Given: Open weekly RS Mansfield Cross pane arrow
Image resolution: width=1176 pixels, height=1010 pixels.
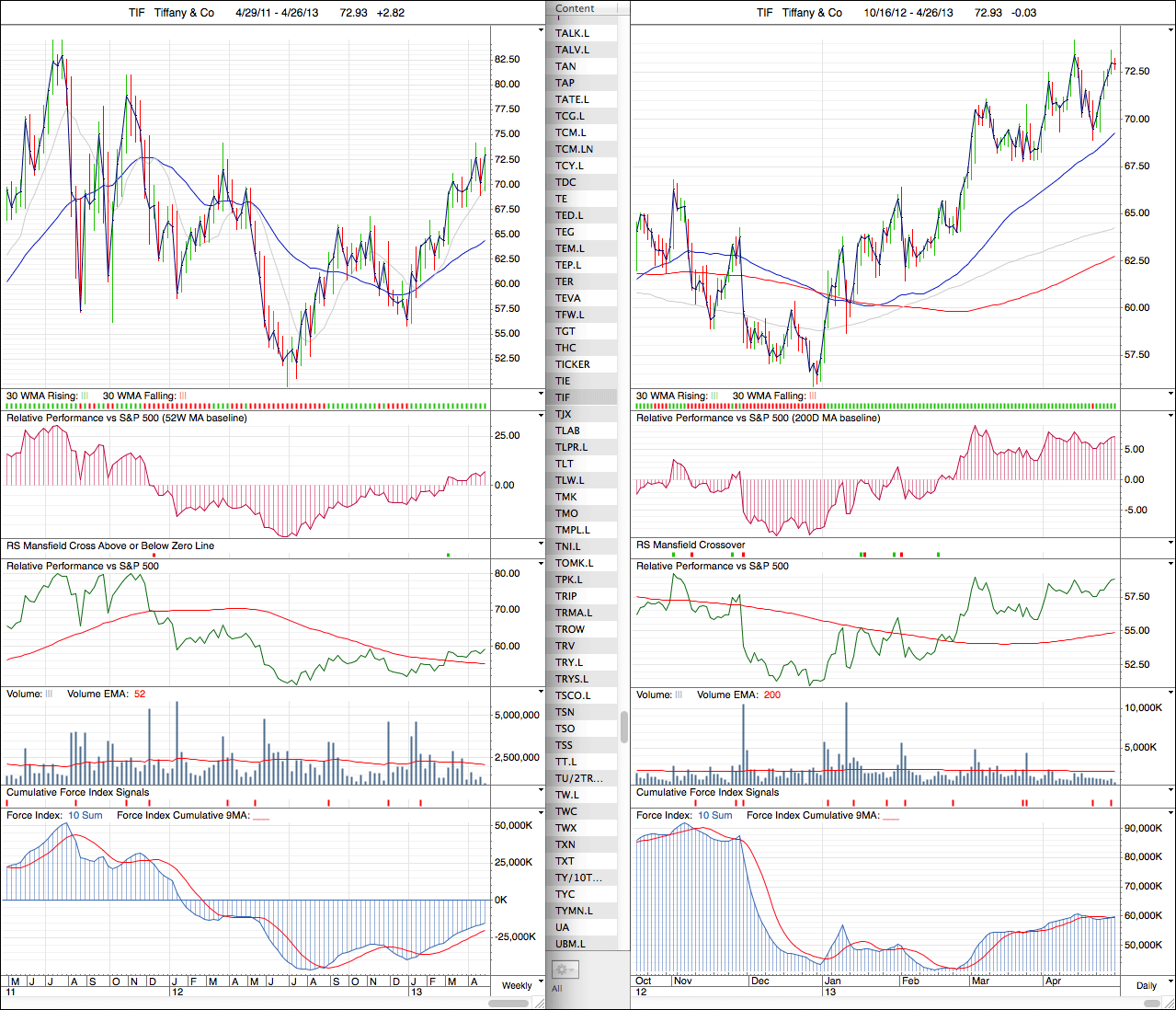Looking at the screenshot, I should click(541, 545).
